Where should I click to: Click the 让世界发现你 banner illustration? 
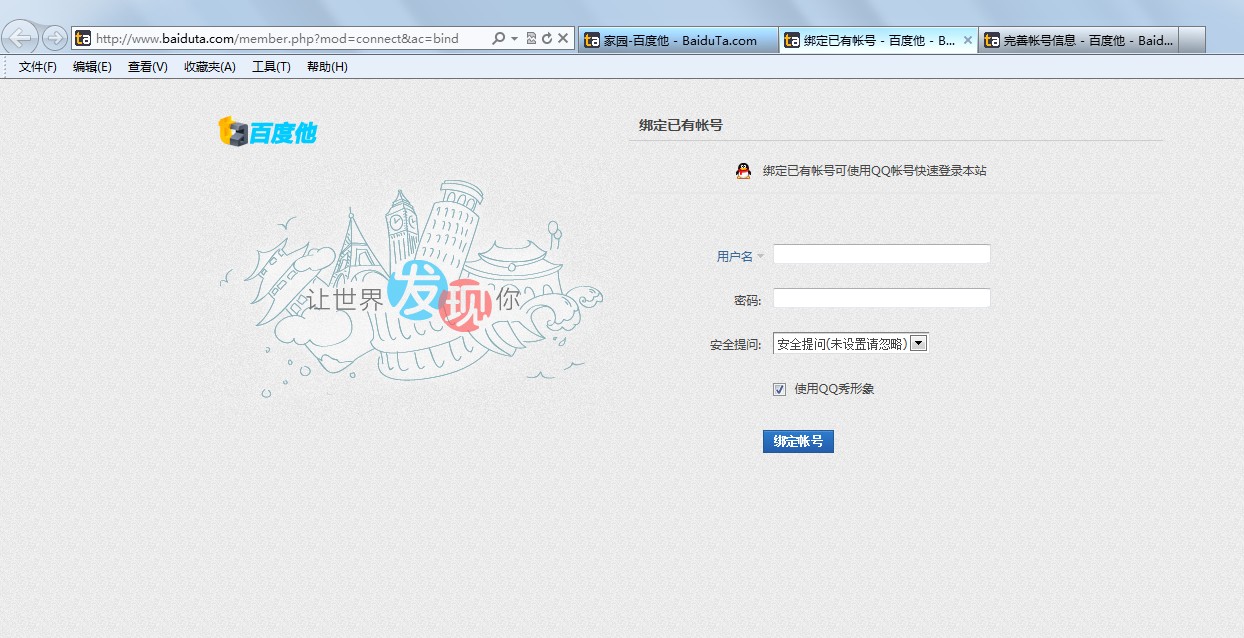click(x=411, y=290)
